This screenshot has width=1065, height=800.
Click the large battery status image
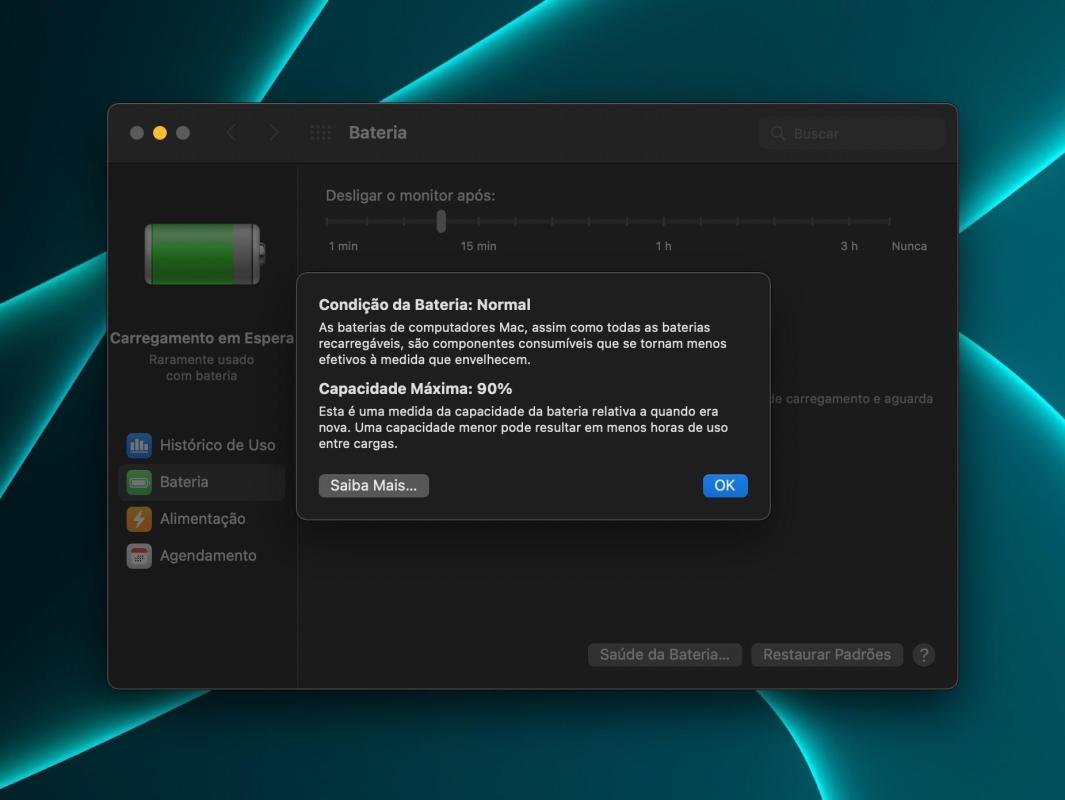click(203, 255)
